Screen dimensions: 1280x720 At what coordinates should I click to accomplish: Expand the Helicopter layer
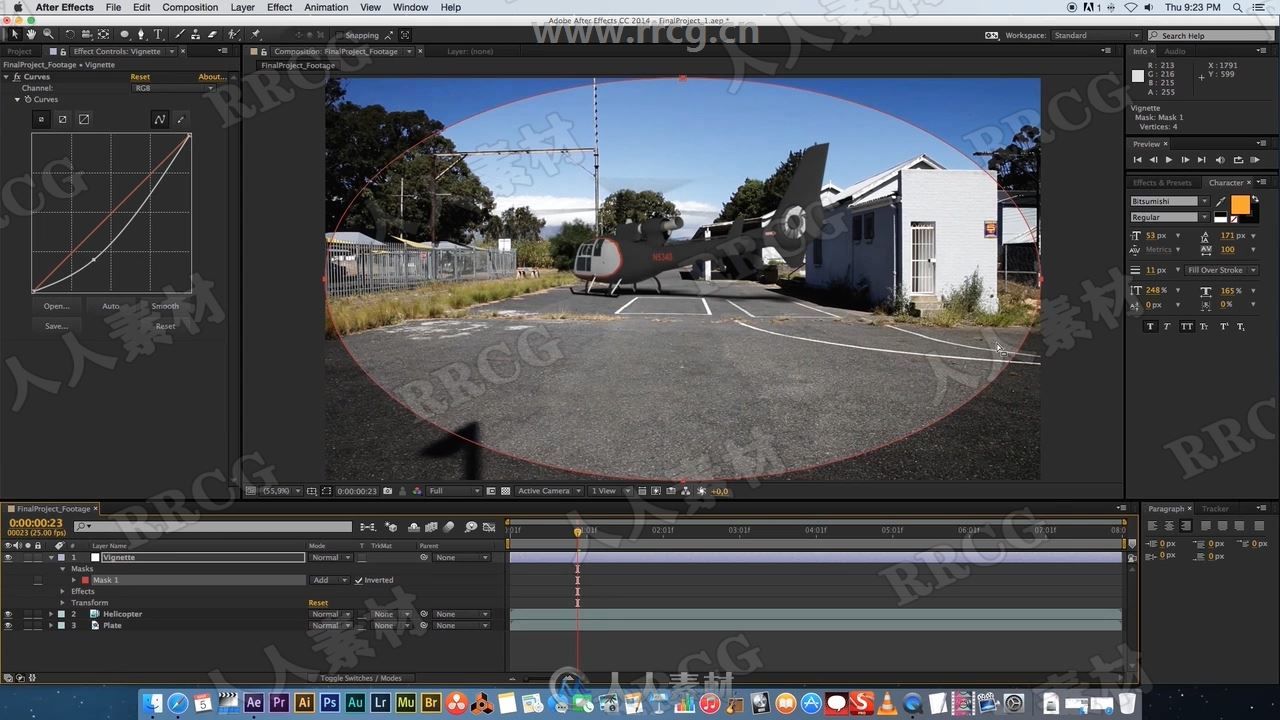(x=51, y=614)
